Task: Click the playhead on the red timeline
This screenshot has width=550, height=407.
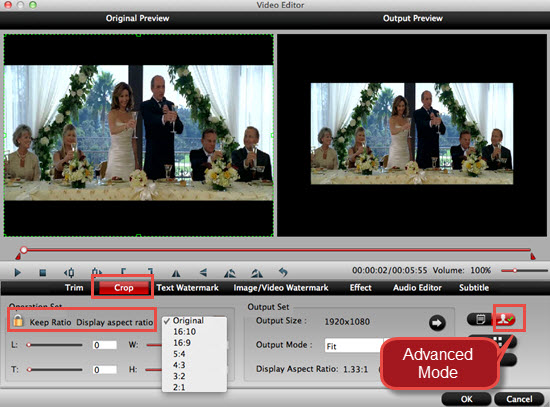Action: click(x=24, y=250)
